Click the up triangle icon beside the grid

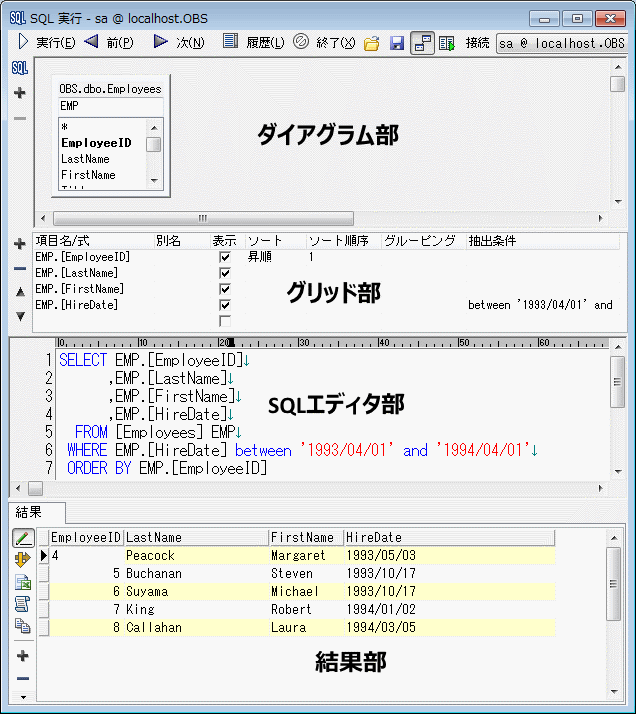(20, 292)
